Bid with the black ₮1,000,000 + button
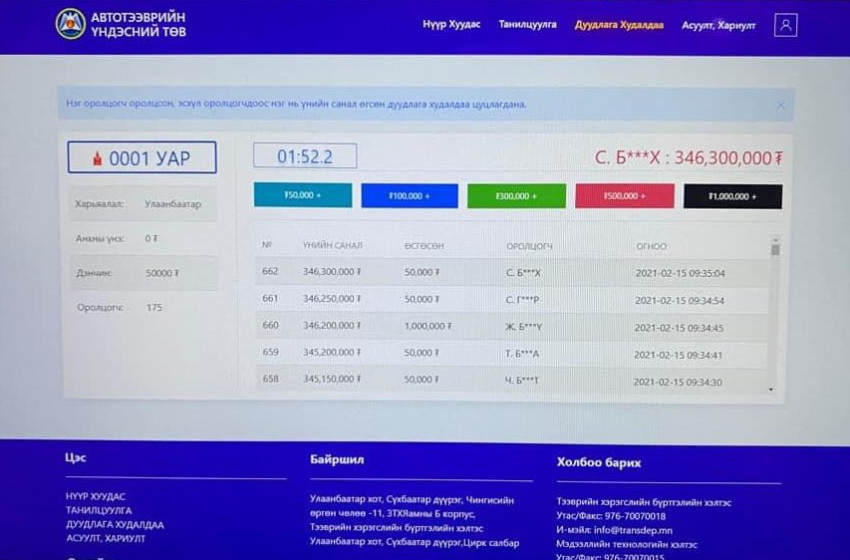Image resolution: width=850 pixels, height=560 pixels. tap(732, 197)
